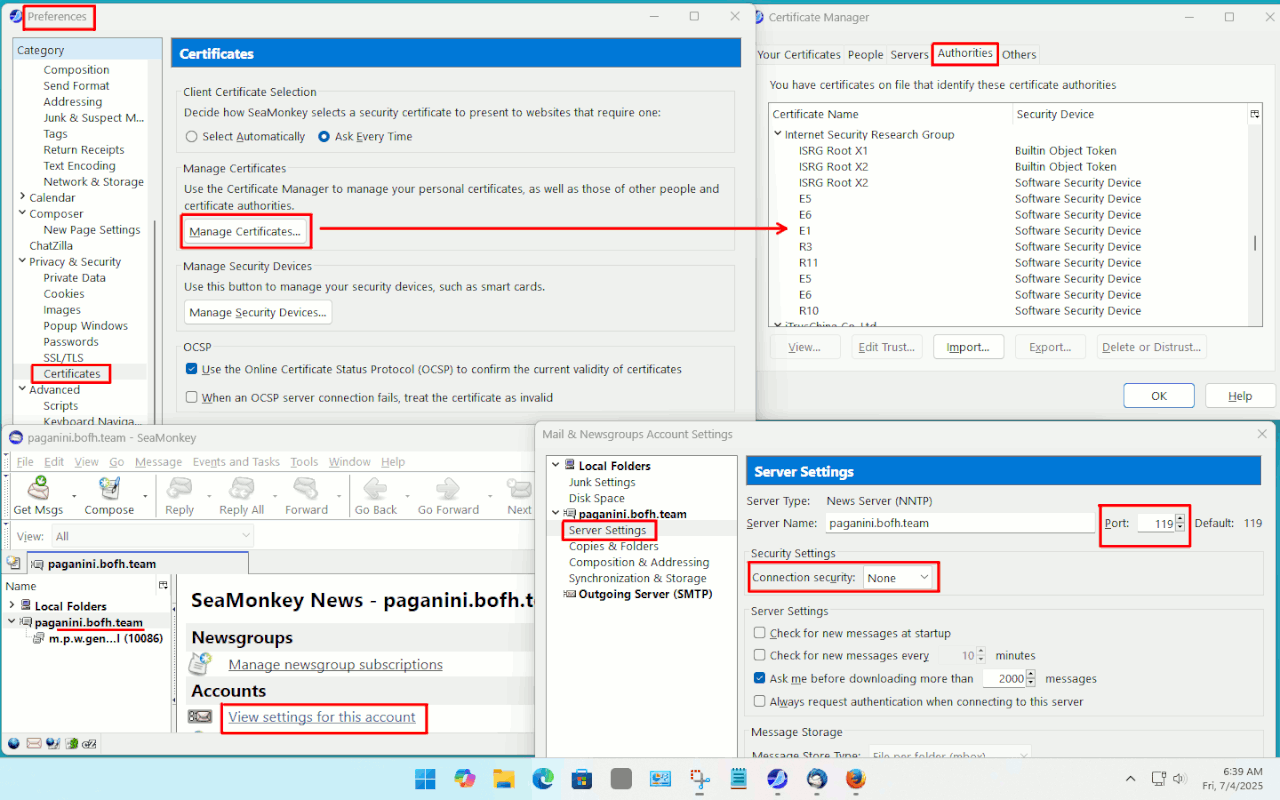Click the ChatZilla icon in SeaMonkey status bar
The image size is (1280, 800).
pyautogui.click(x=89, y=743)
